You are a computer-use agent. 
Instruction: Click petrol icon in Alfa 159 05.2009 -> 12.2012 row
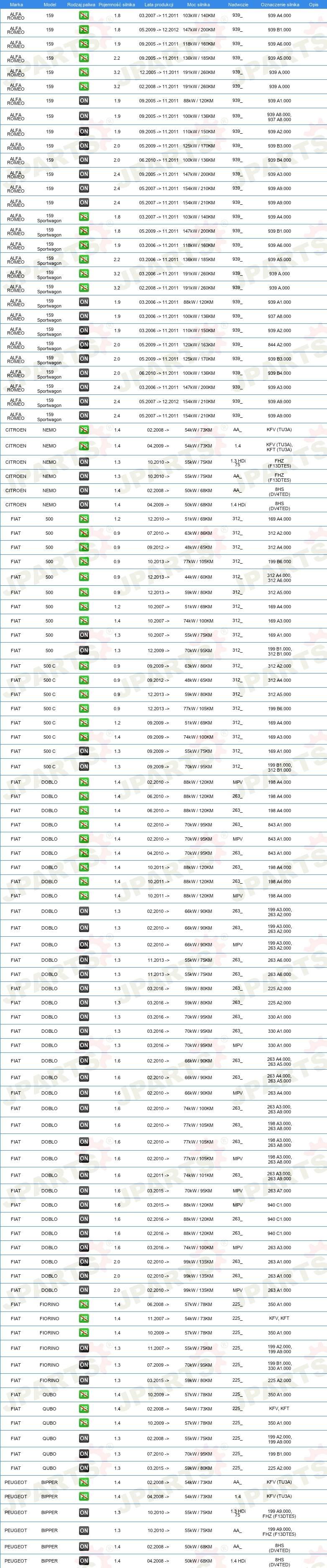point(84,30)
